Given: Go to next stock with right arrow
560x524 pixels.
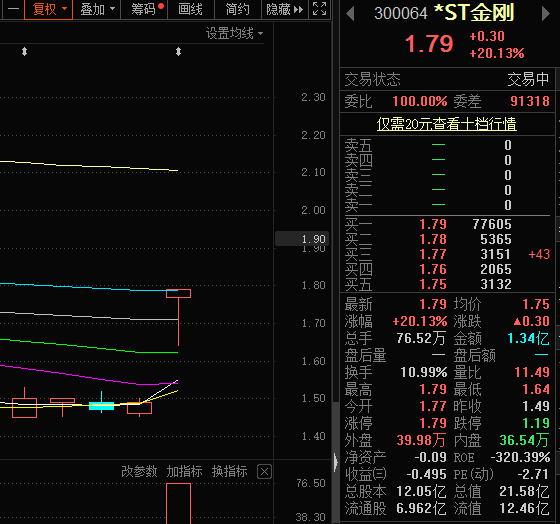Looking at the screenshot, I should click(x=545, y=14).
